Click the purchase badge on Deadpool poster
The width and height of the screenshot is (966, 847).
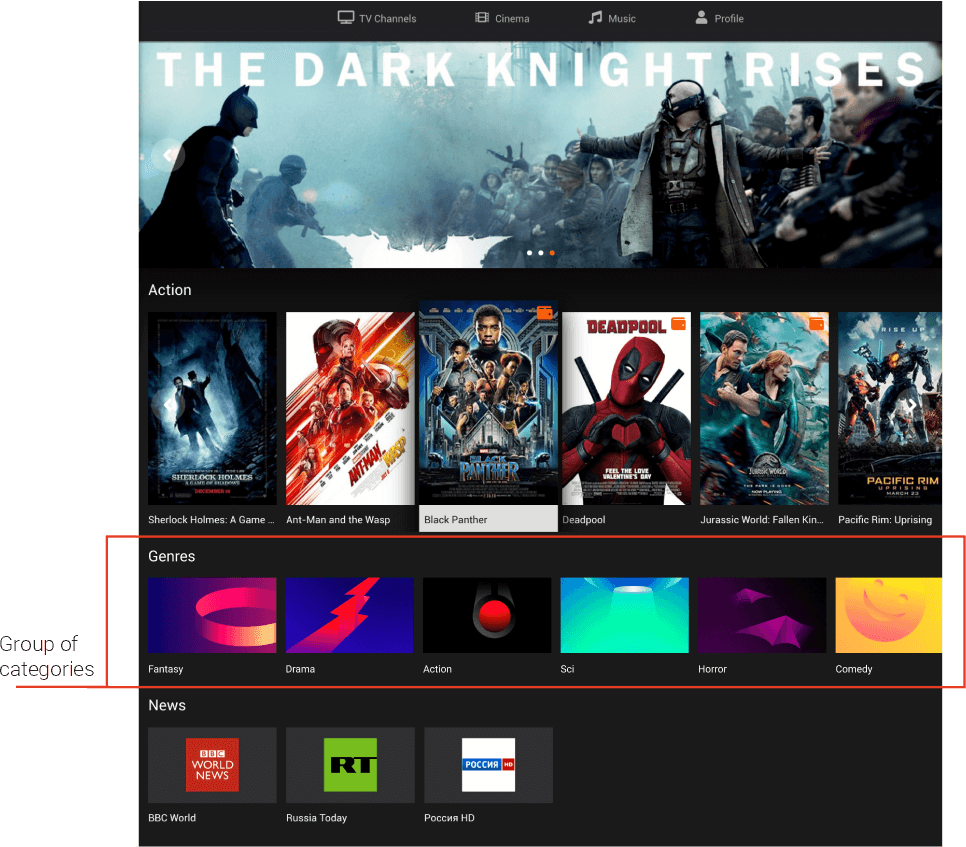(679, 323)
